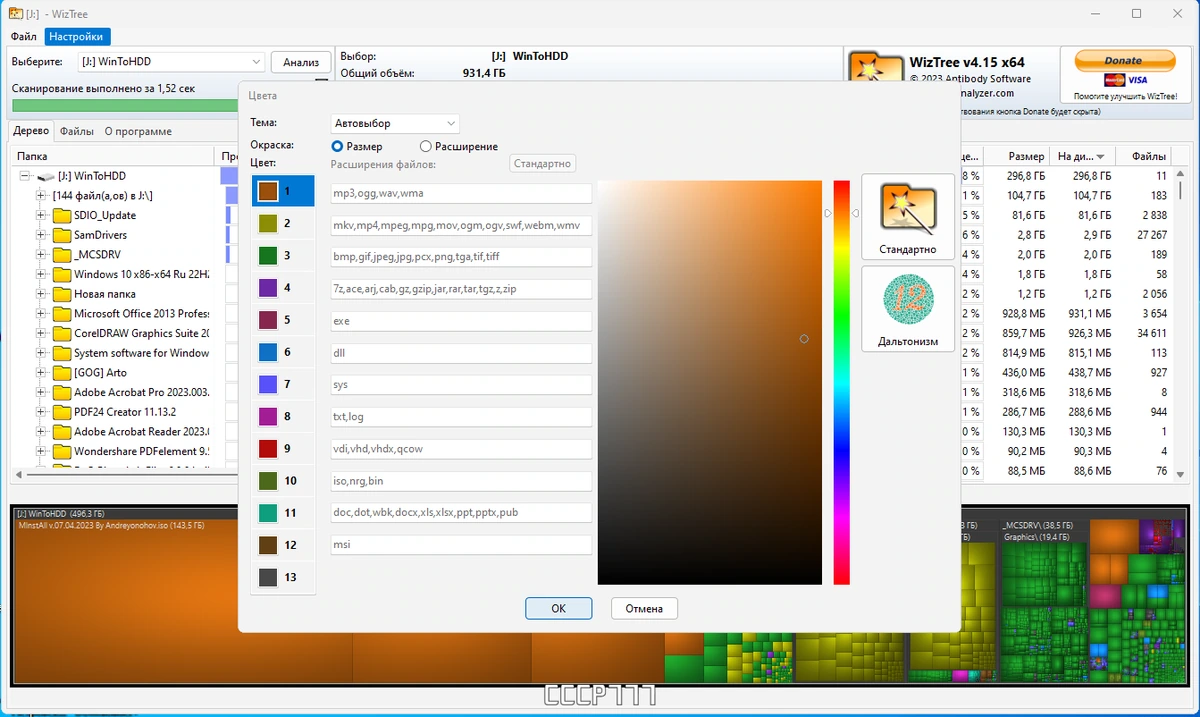Click the _MCSDRV folder icon
The height and width of the screenshot is (717, 1200).
(x=62, y=254)
